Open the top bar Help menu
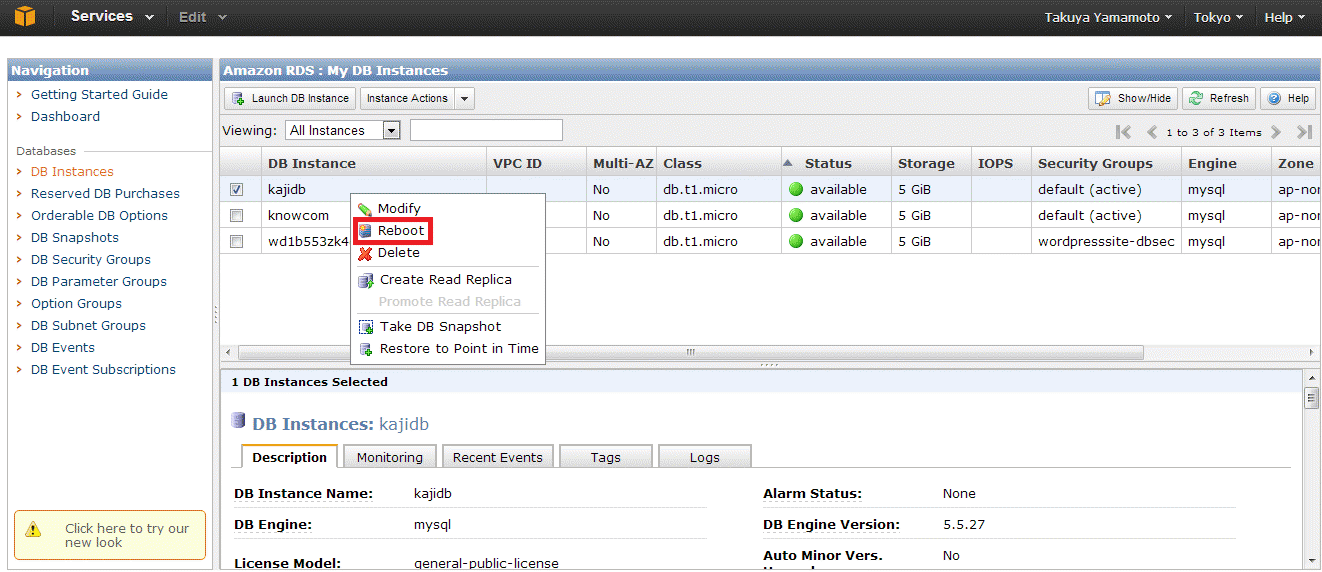 1284,17
